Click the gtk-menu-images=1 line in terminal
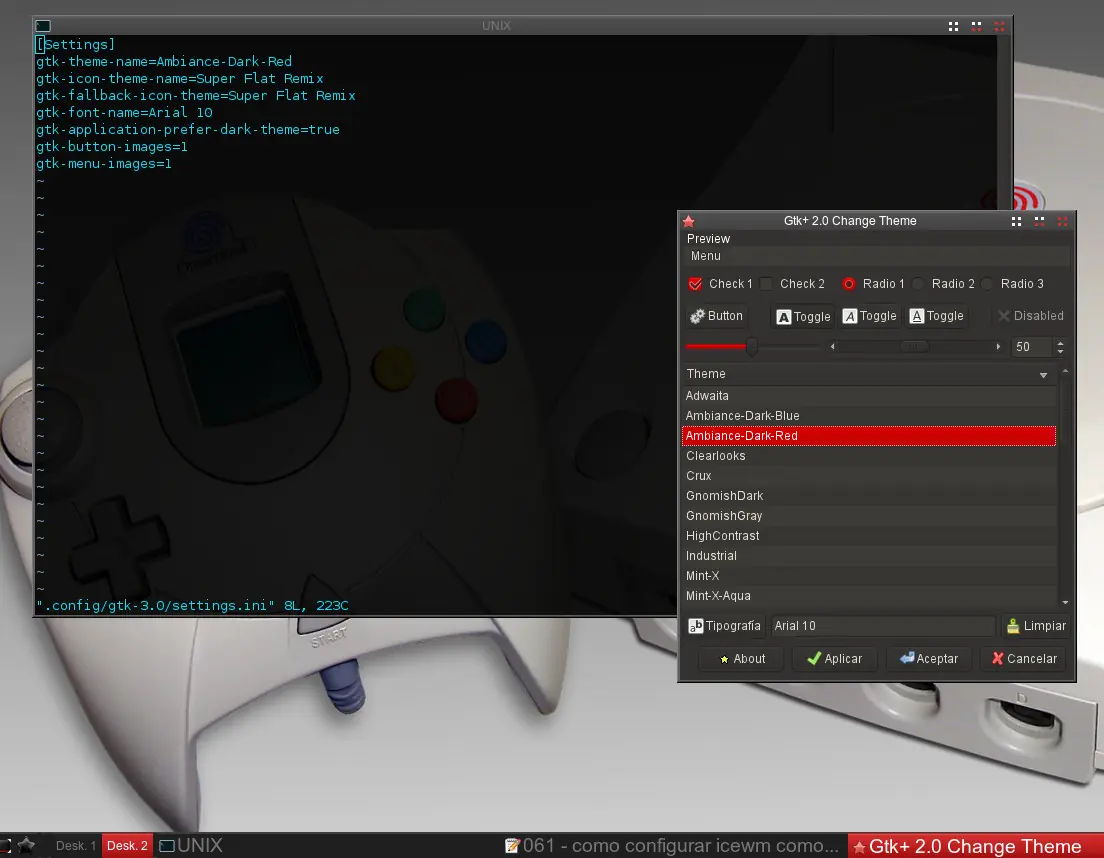Viewport: 1104px width, 858px height. click(x=104, y=164)
